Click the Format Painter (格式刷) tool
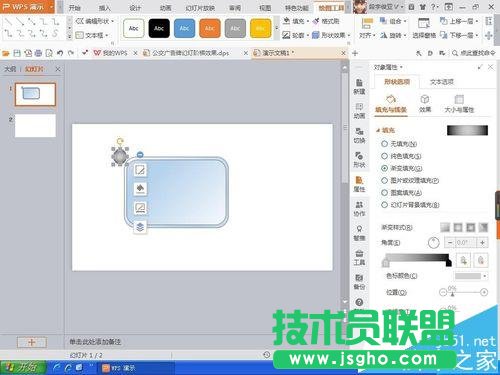The height and width of the screenshot is (375, 500). pos(326,21)
